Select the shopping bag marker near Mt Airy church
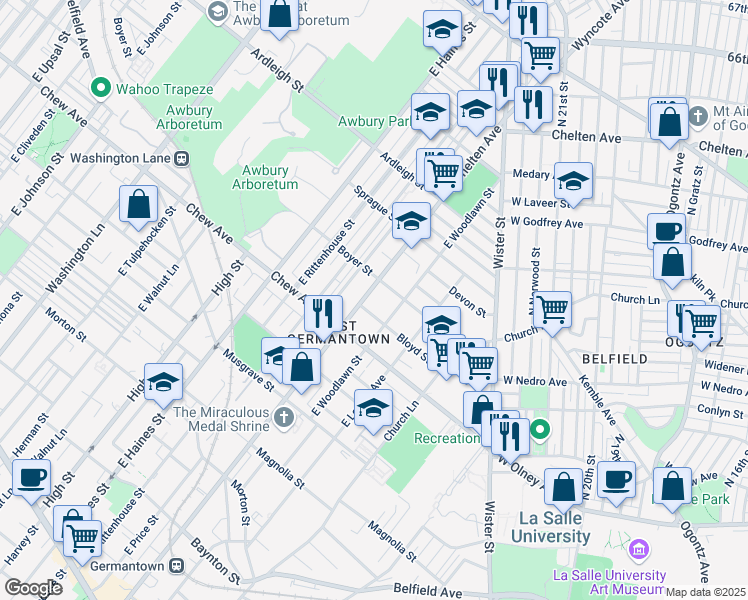Viewport: 748px width, 600px height. (669, 123)
